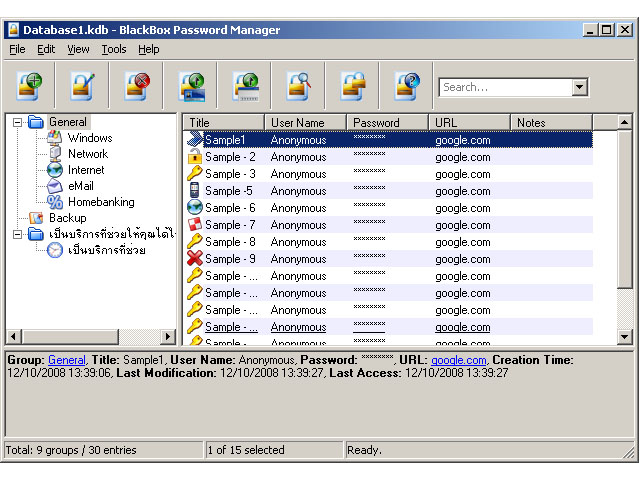Click the eMail envelope group icon
This screenshot has height=480, width=640.
54,186
